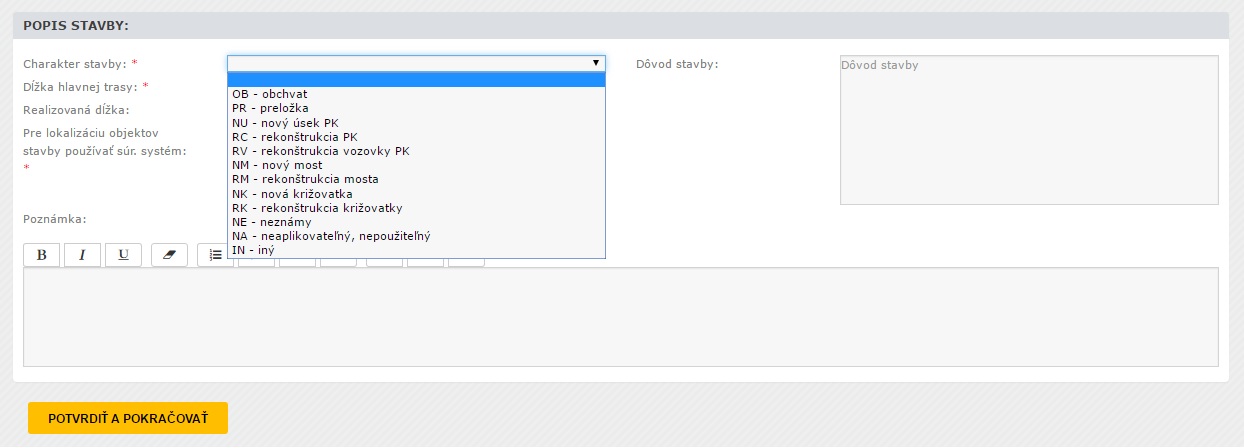Click the list icon in editor toolbar

click(213, 256)
